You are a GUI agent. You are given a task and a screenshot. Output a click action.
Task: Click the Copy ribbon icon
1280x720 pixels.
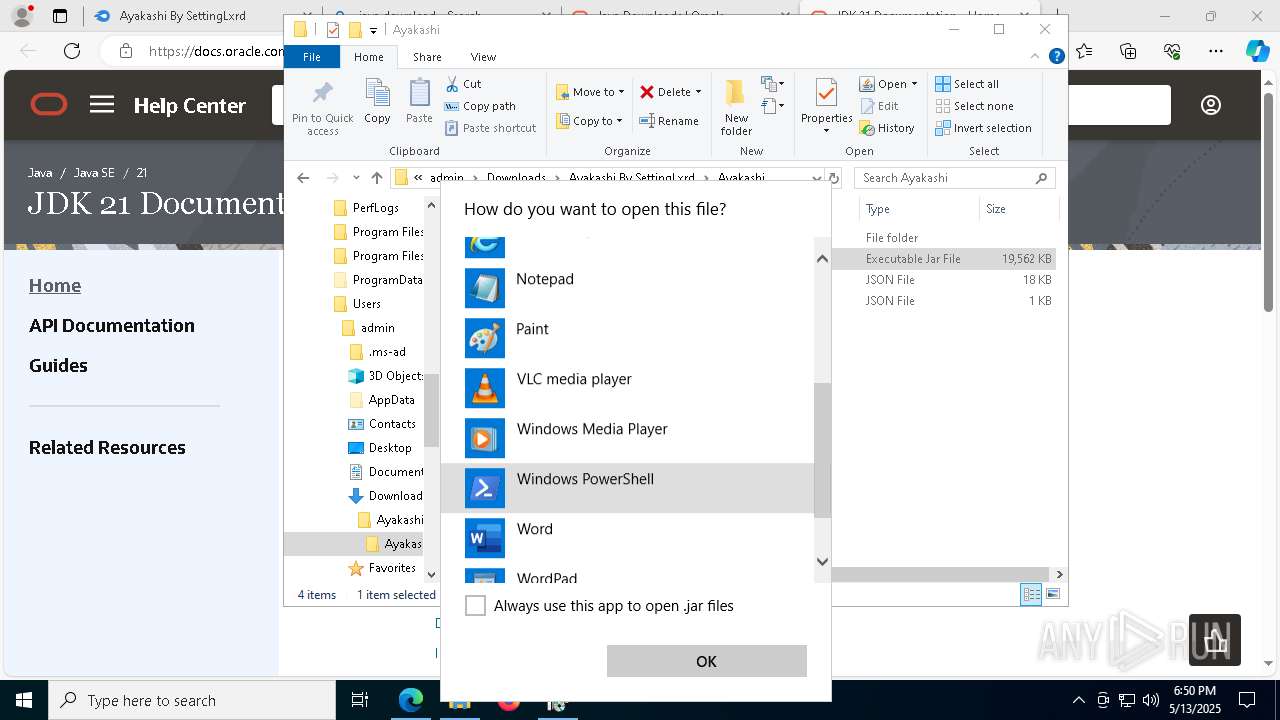(377, 102)
